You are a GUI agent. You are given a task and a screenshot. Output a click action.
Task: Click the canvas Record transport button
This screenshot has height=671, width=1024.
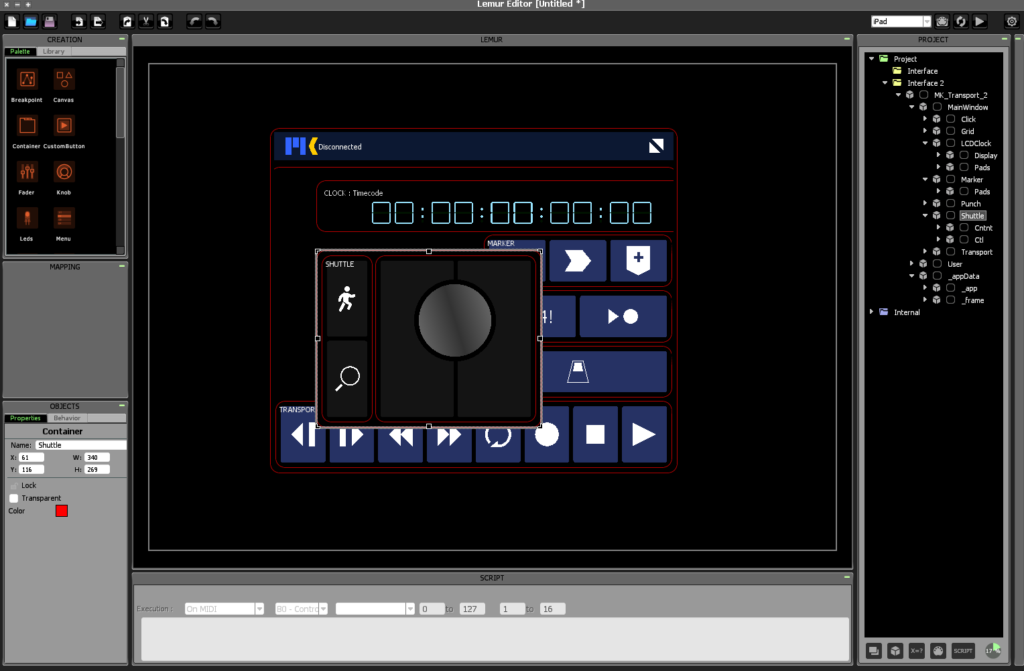click(547, 434)
